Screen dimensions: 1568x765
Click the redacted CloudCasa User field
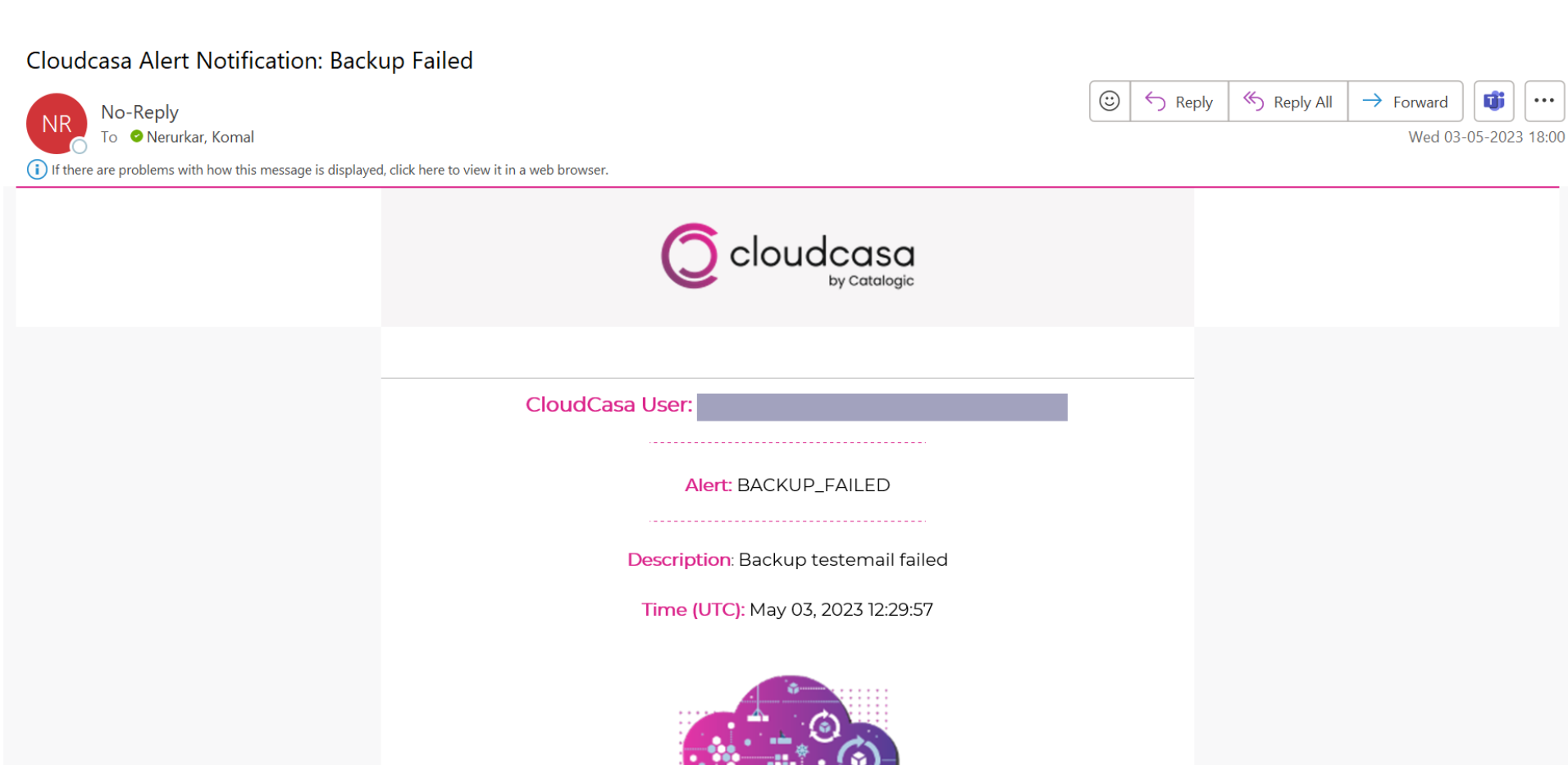point(882,407)
